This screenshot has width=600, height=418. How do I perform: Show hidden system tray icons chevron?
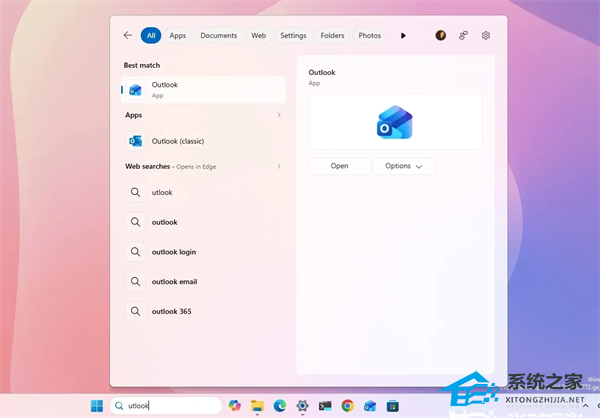(585, 406)
